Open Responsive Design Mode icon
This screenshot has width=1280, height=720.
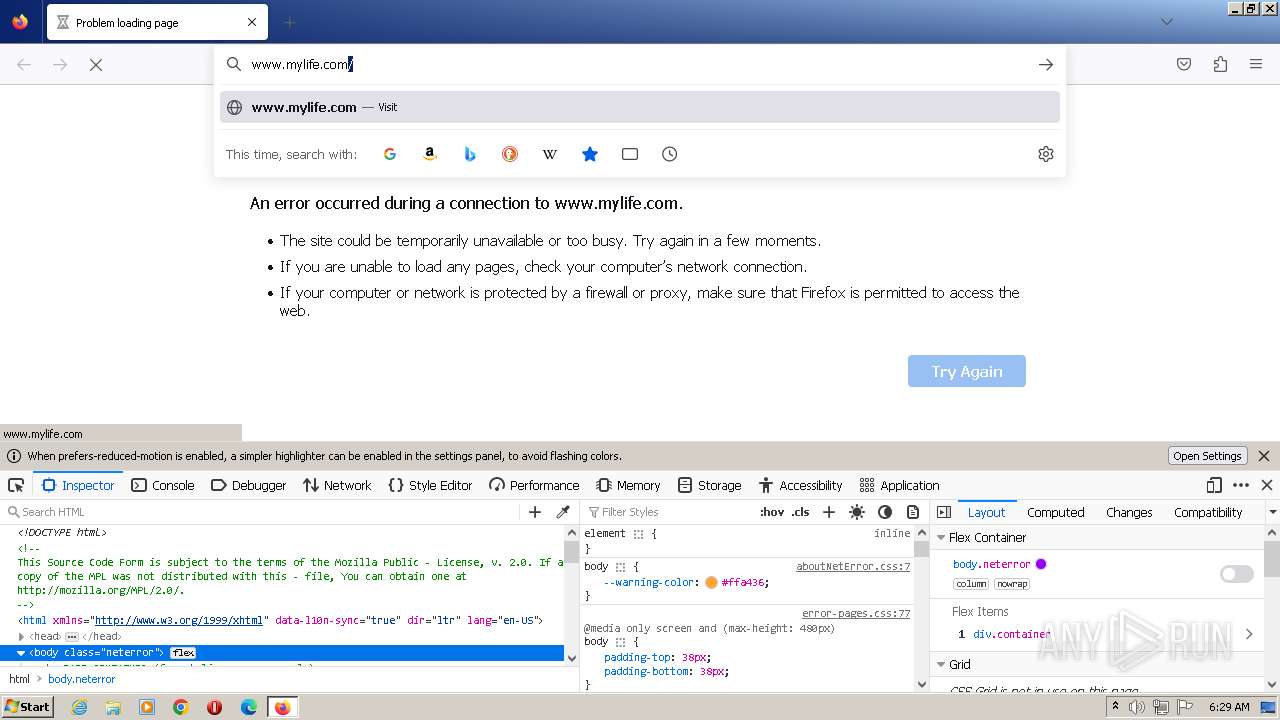pos(1214,485)
